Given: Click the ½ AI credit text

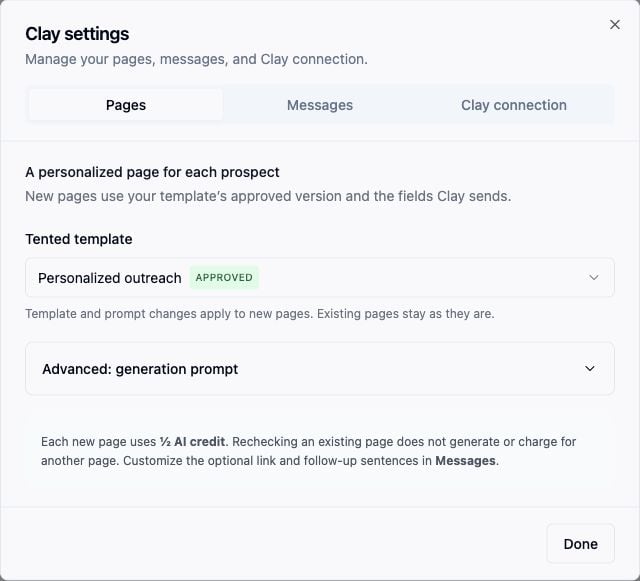Looking at the screenshot, I should click(x=192, y=442).
